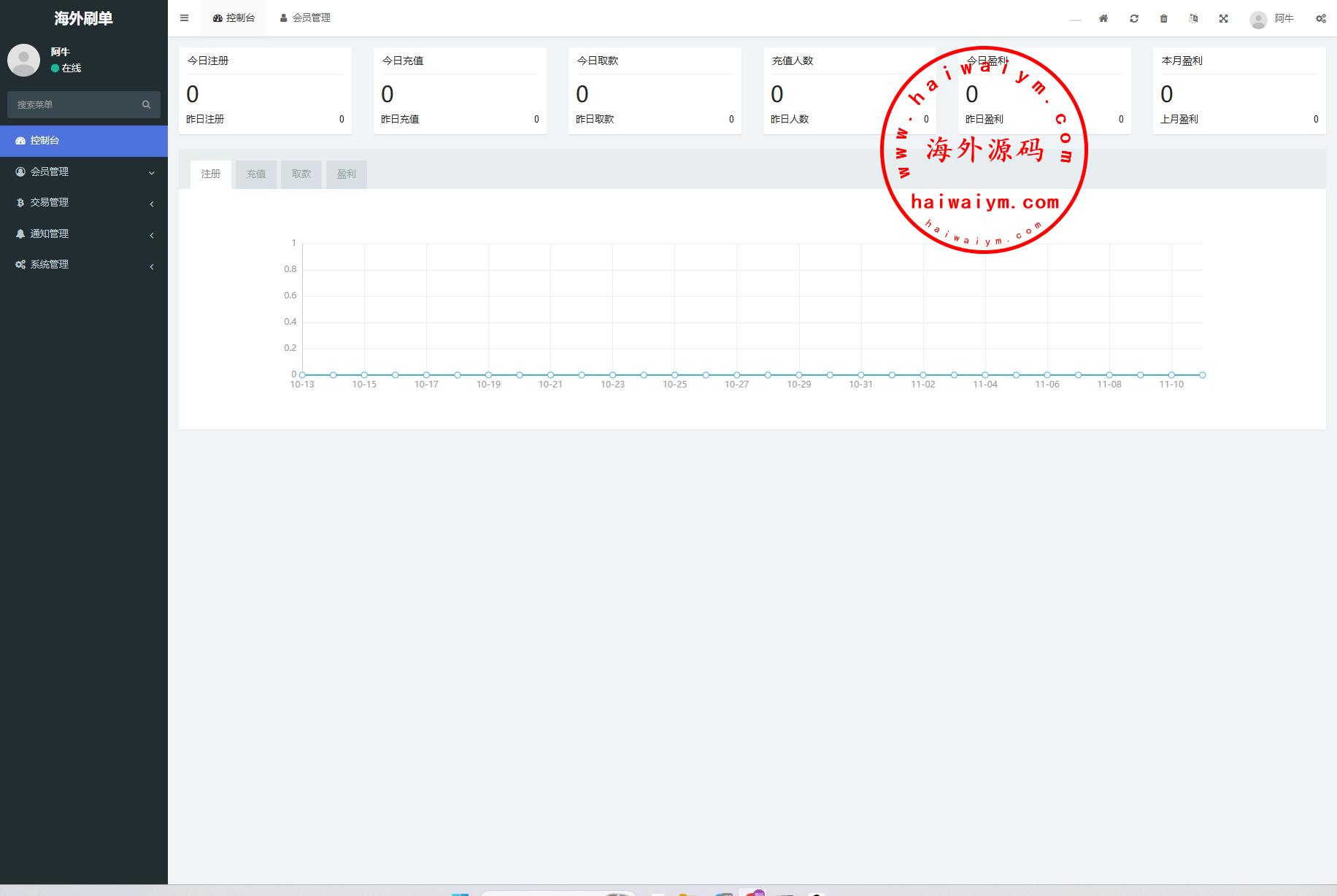Switch to the 充值 chart tab
This screenshot has width=1337, height=896.
click(x=255, y=174)
